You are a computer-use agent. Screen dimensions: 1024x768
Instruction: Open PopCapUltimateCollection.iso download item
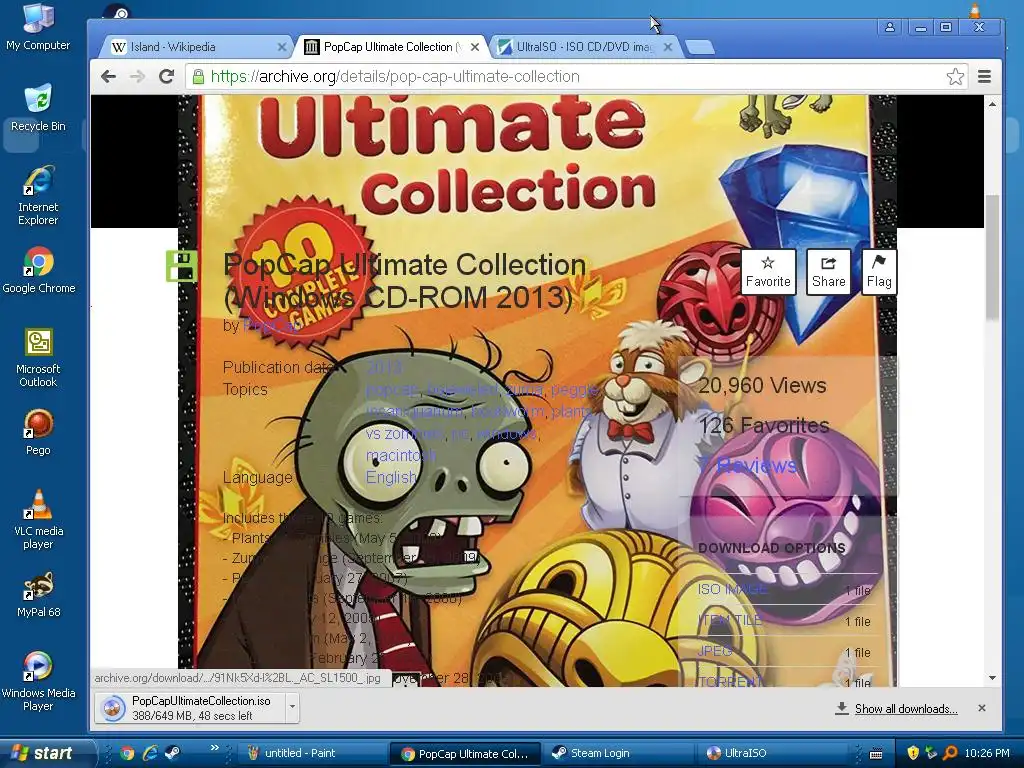pyautogui.click(x=189, y=708)
